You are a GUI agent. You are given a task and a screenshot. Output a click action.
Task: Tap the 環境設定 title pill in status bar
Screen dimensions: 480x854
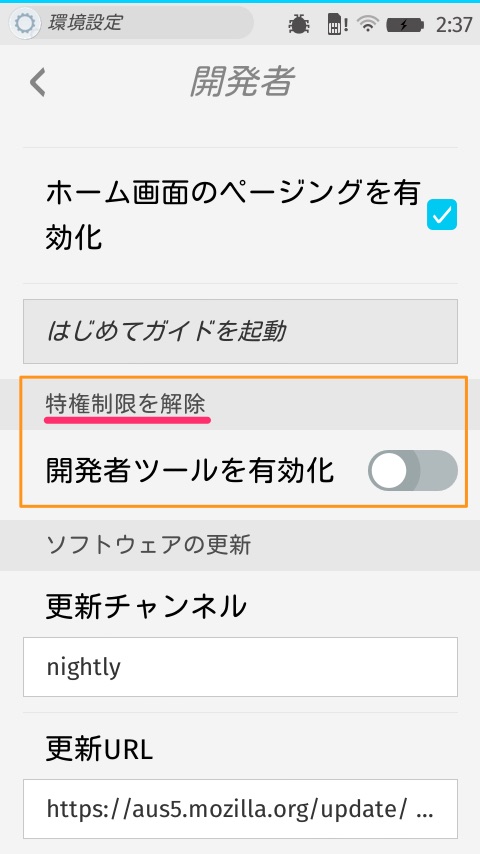click(x=131, y=23)
